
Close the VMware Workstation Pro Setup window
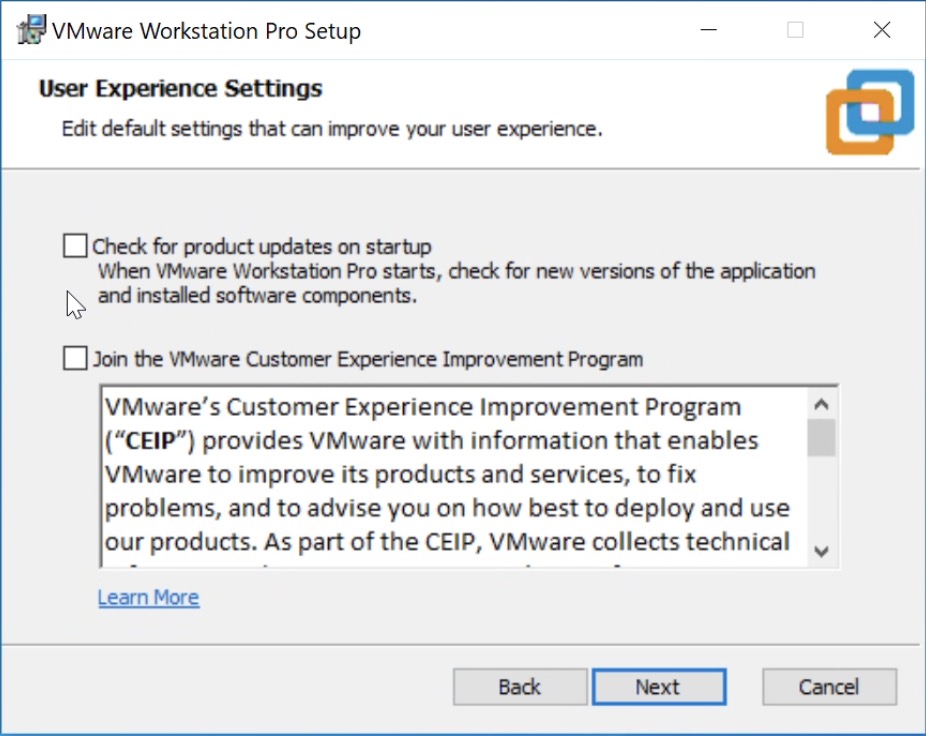coord(882,30)
